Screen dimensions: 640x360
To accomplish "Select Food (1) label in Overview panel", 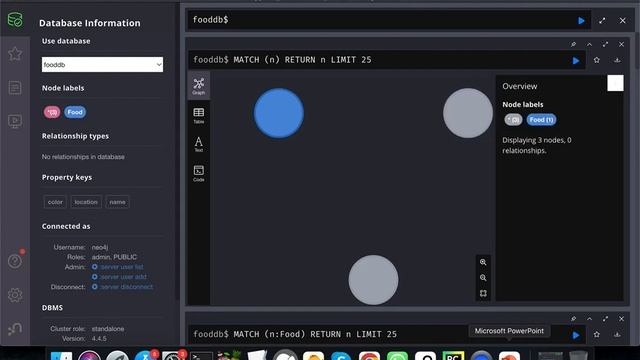I will (x=541, y=120).
